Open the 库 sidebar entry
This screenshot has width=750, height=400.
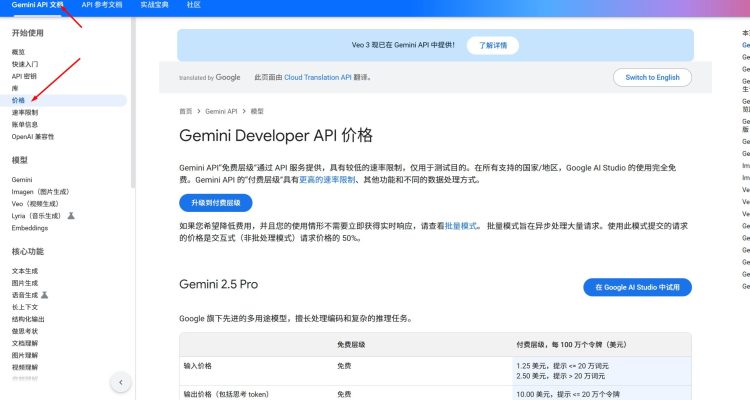[x=15, y=88]
